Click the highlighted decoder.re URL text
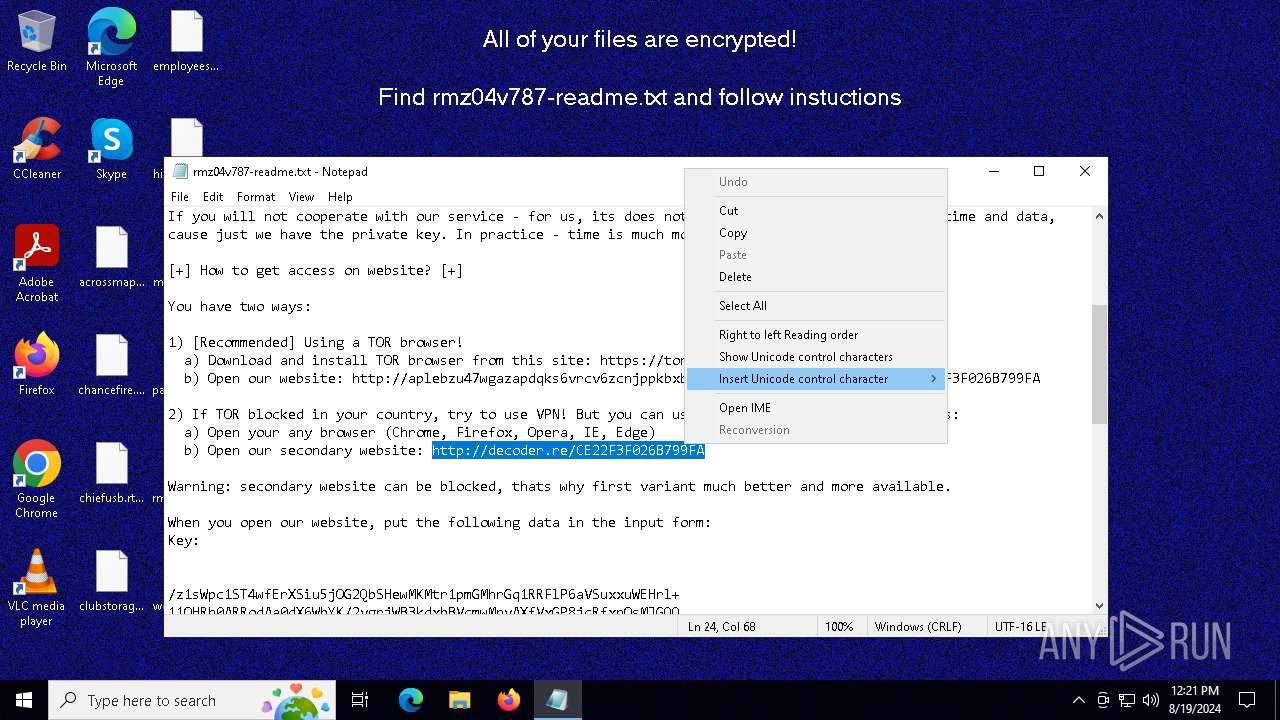1280x720 pixels. 568,451
